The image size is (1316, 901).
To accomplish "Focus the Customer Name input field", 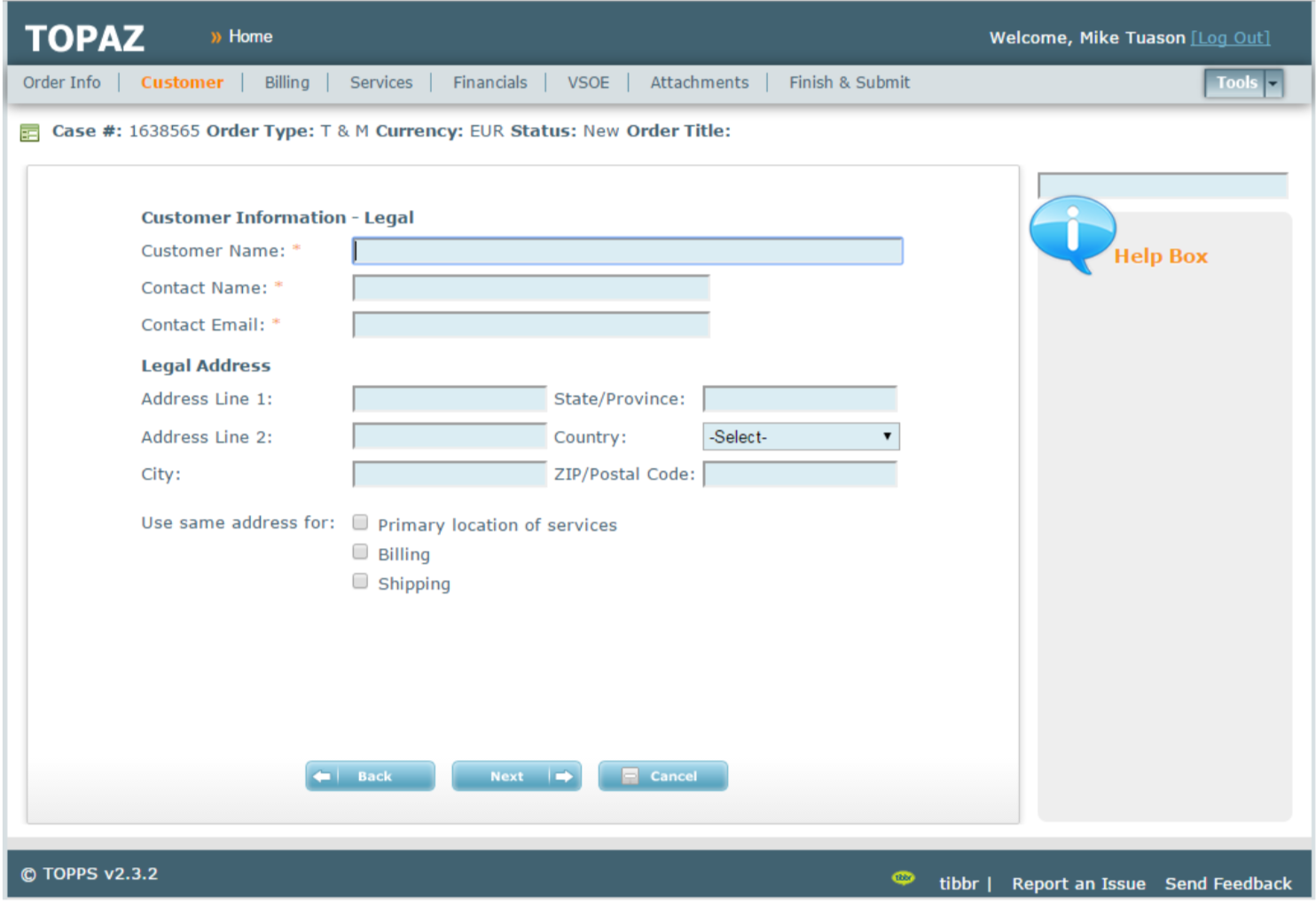I will coord(627,251).
